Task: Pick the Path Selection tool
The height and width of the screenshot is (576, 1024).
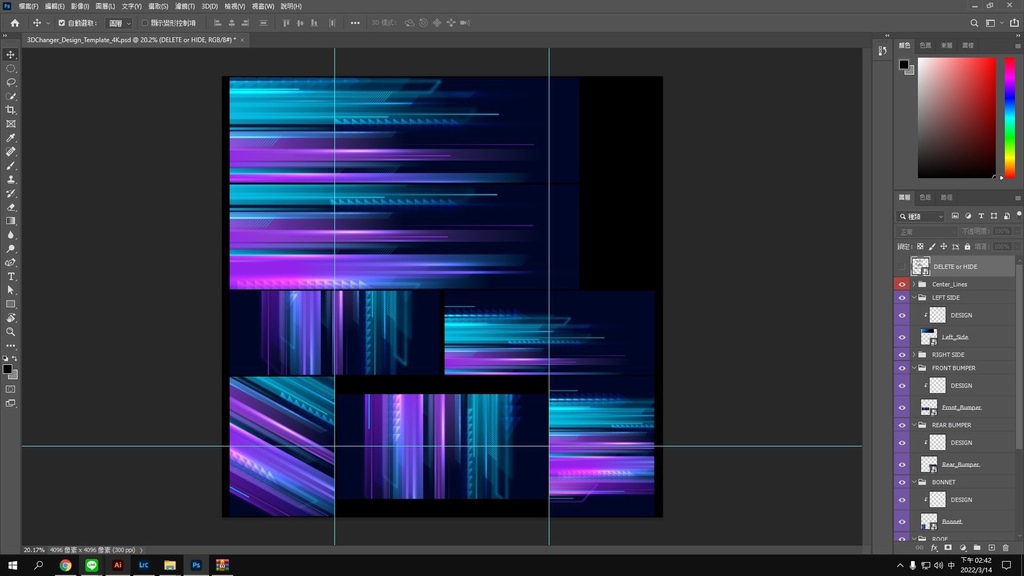Action: 11,290
